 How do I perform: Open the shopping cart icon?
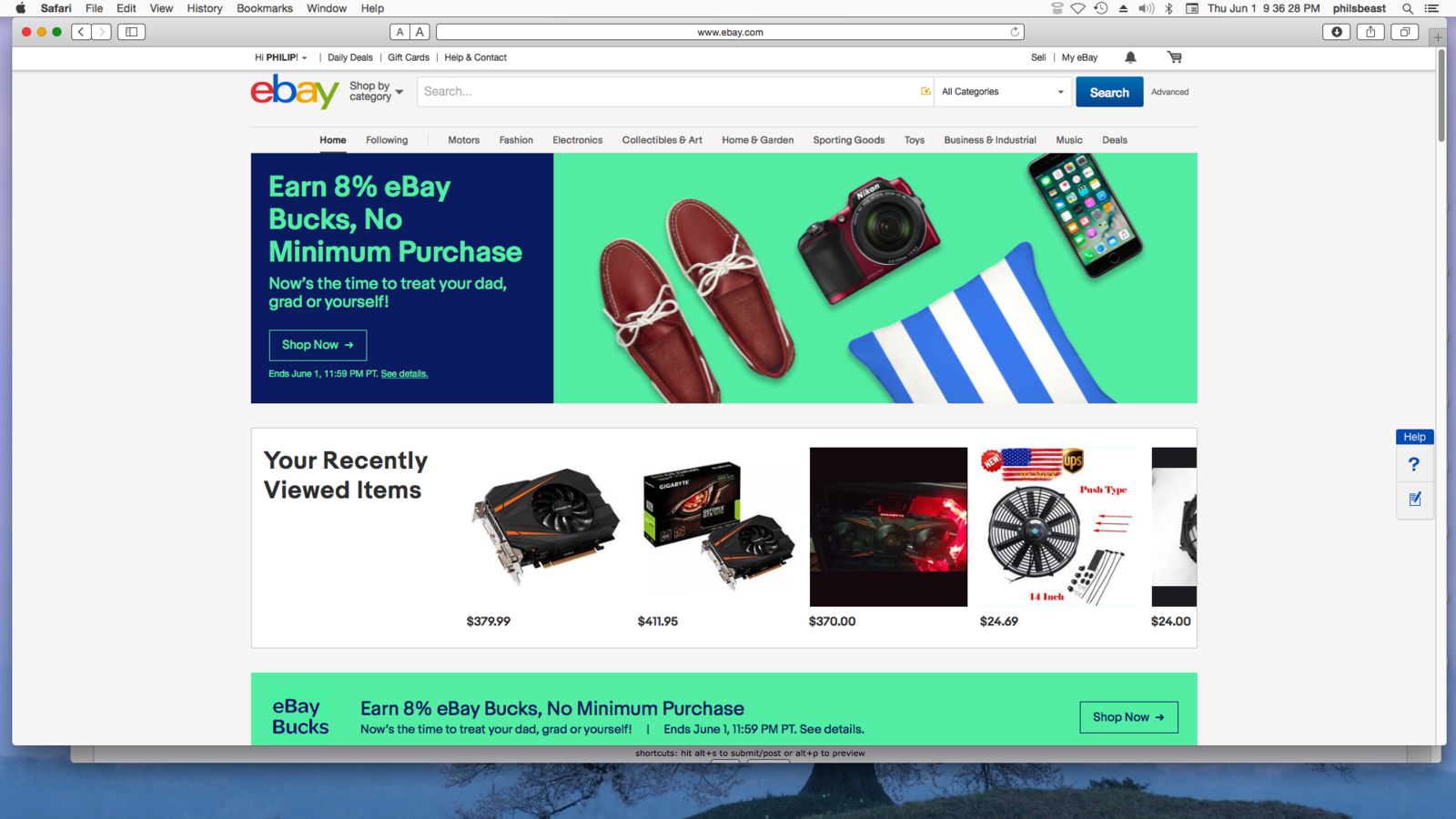click(x=1175, y=57)
